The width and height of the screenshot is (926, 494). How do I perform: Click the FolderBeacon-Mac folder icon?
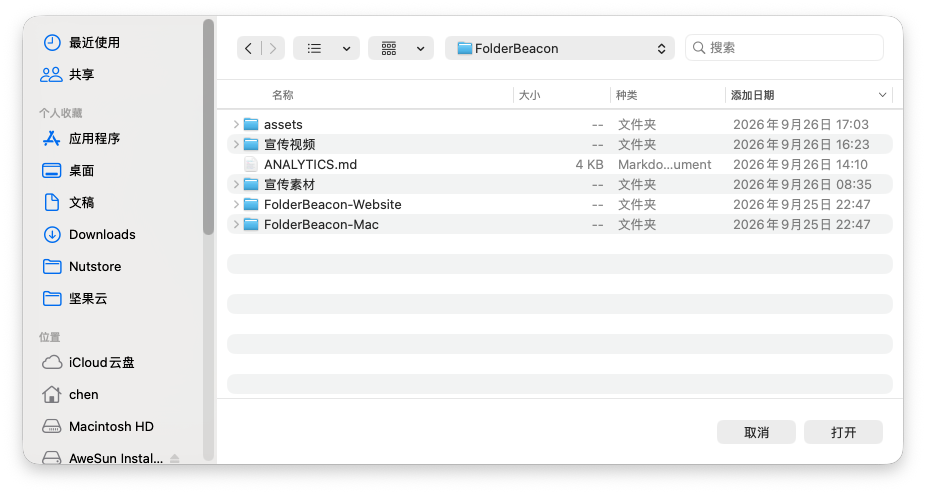tap(251, 225)
